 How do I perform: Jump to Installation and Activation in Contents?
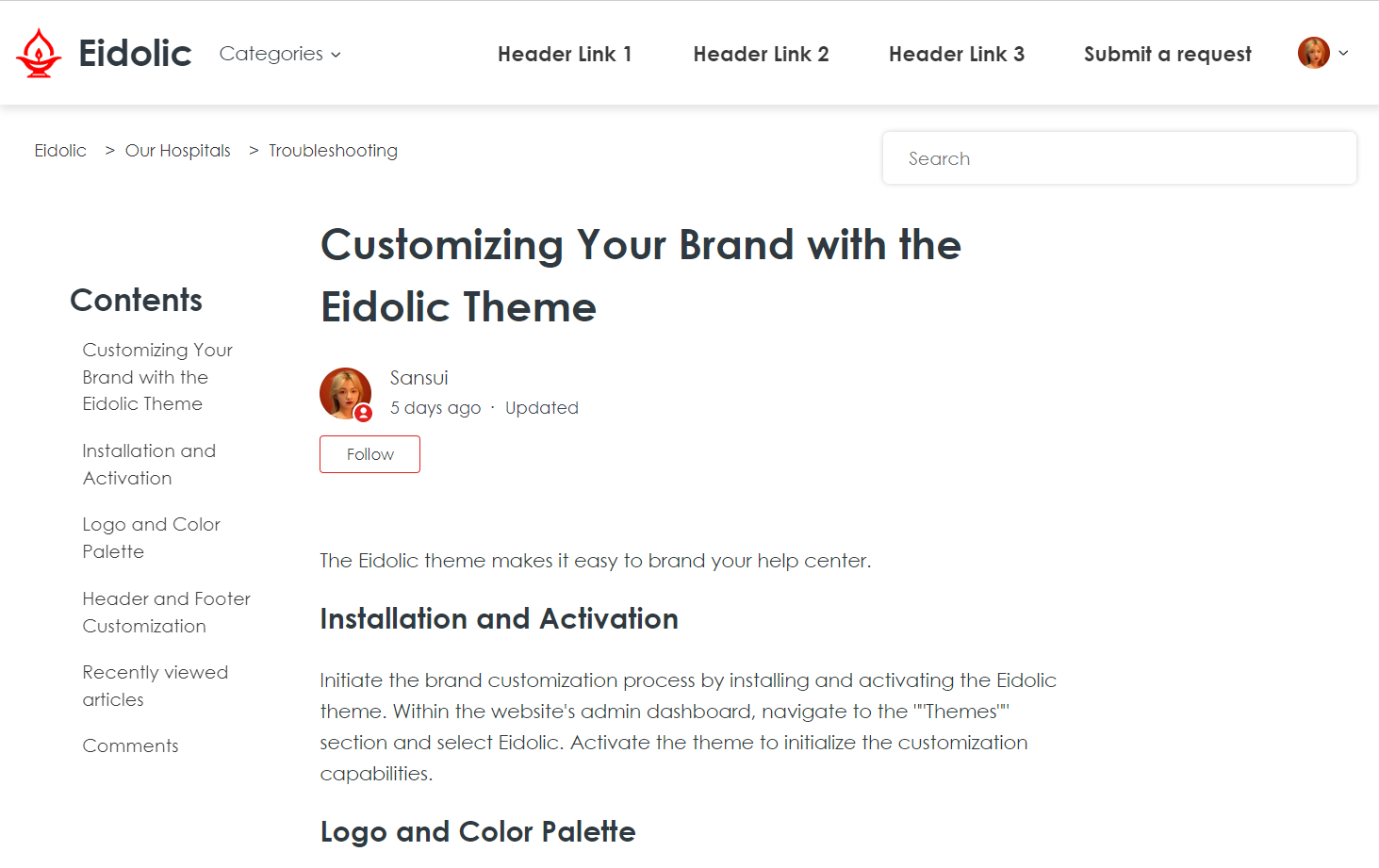coord(149,465)
